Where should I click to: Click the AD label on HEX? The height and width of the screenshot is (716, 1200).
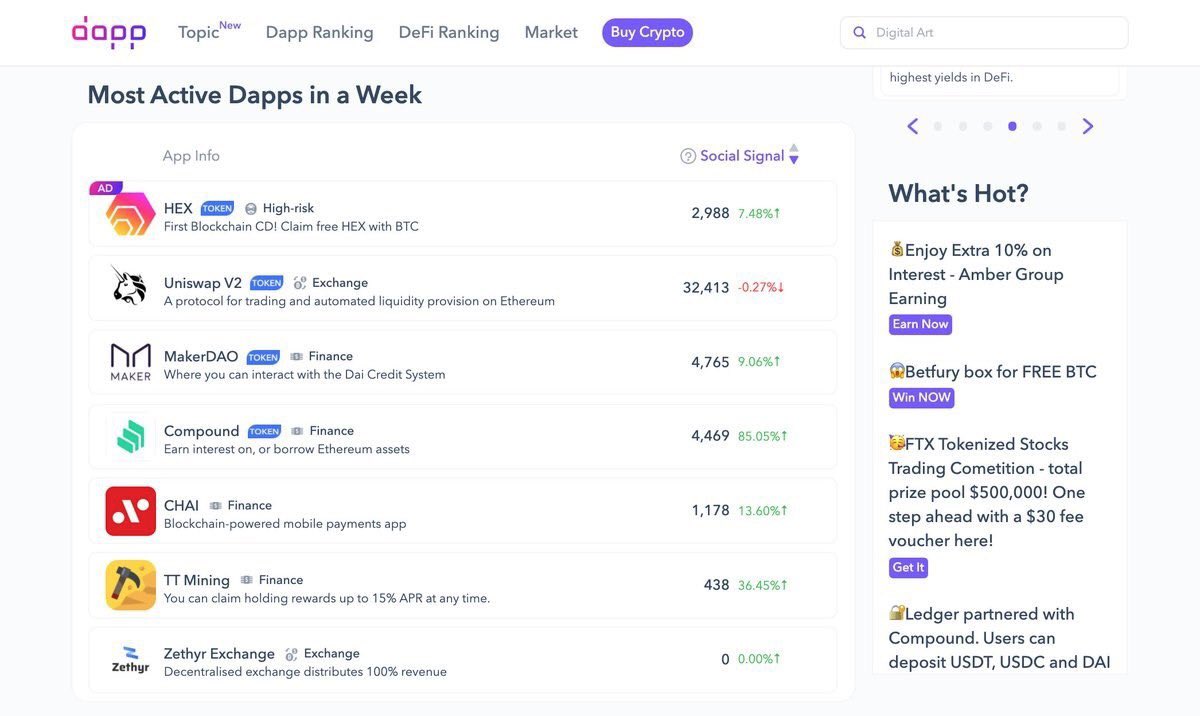(105, 188)
